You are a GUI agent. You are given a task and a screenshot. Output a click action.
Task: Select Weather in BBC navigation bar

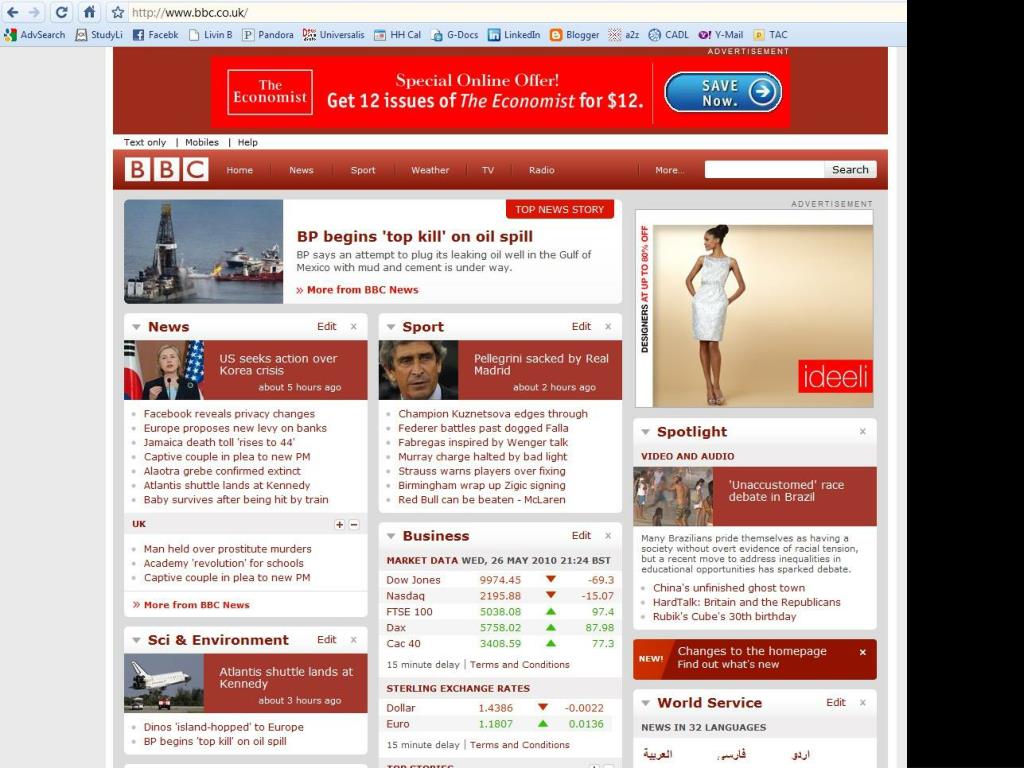(430, 170)
